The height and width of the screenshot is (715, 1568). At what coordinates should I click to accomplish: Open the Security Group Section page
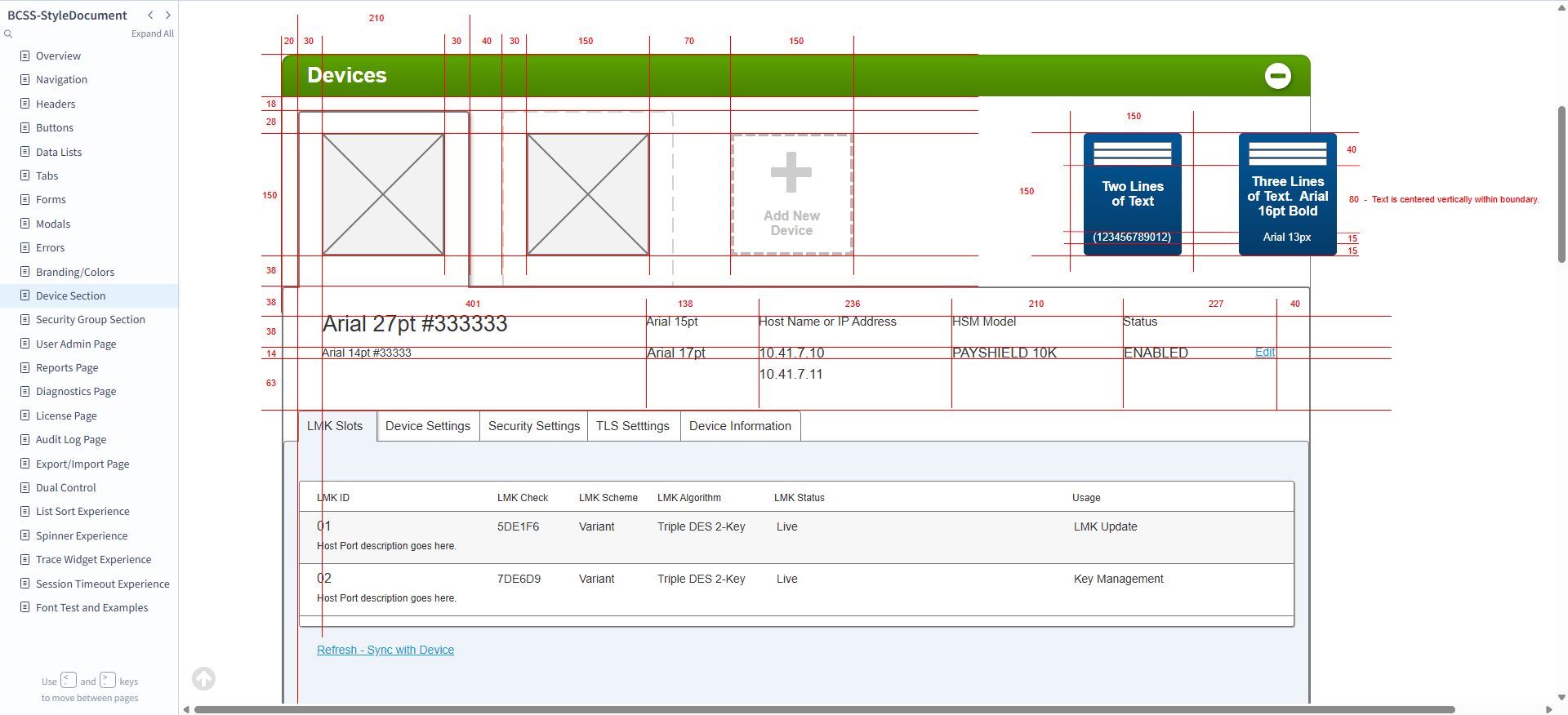91,319
